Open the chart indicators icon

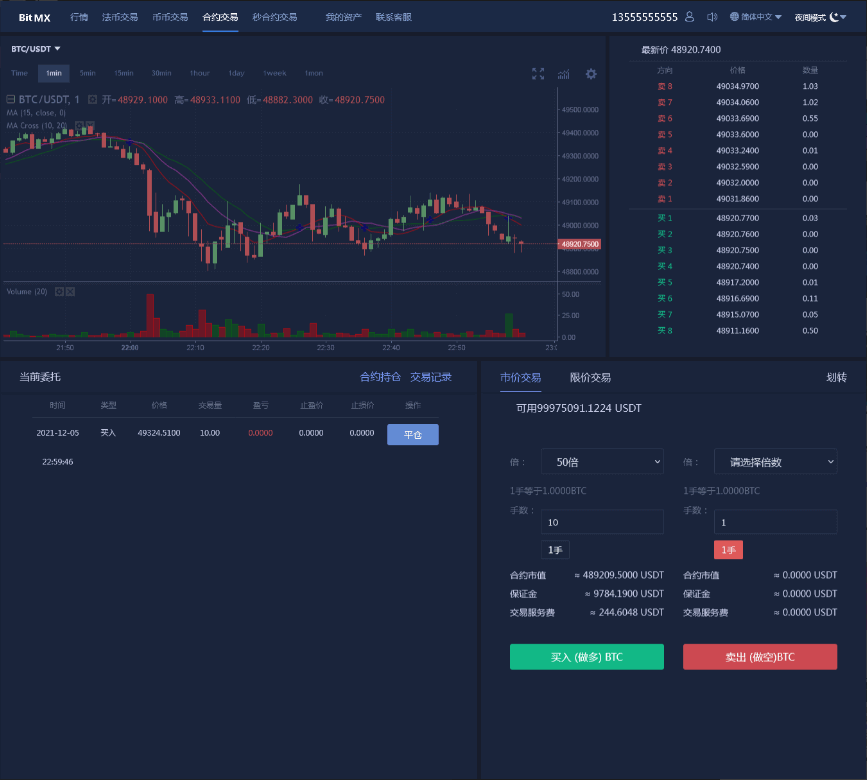(564, 74)
